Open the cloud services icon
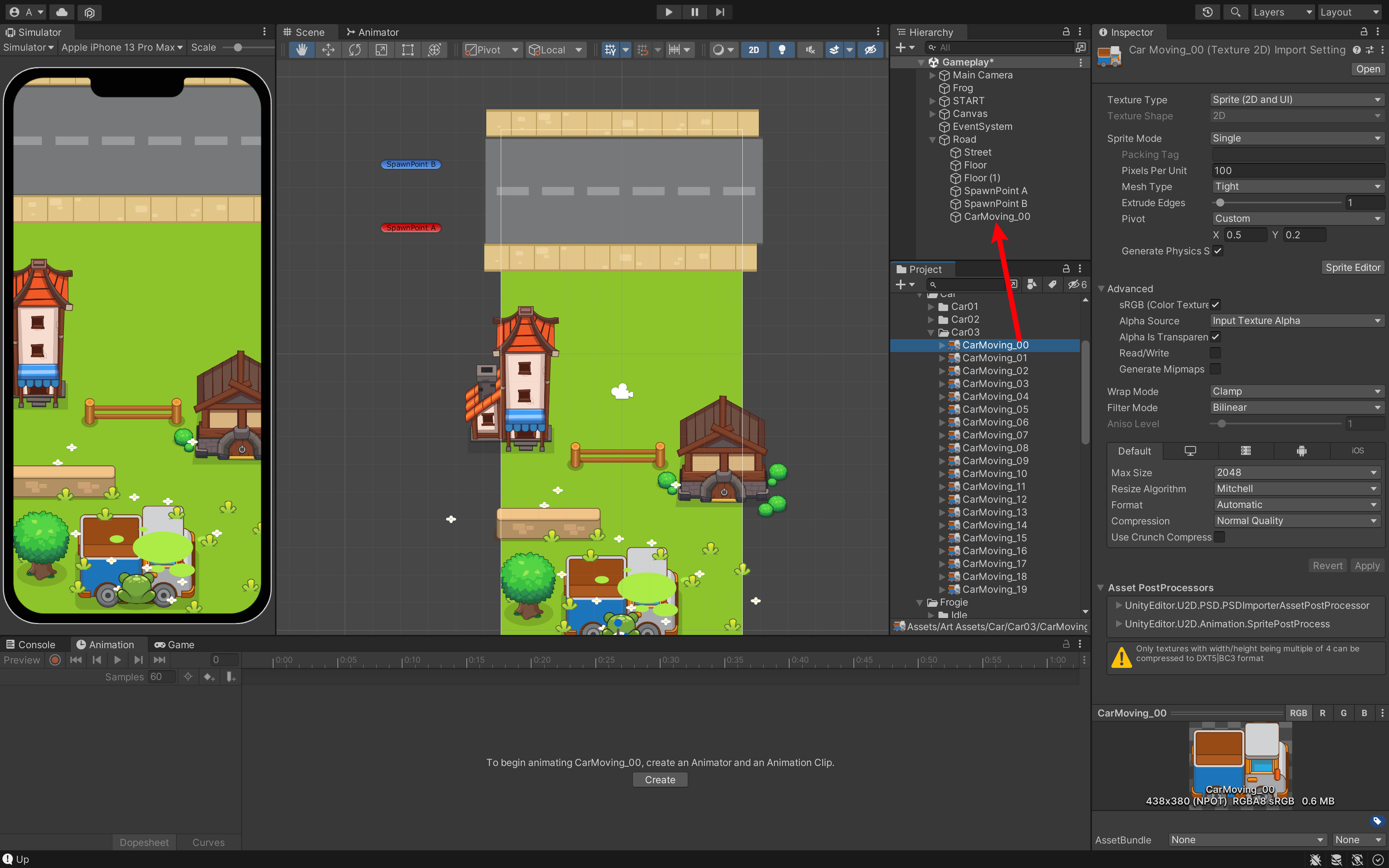The width and height of the screenshot is (1389, 868). click(62, 12)
